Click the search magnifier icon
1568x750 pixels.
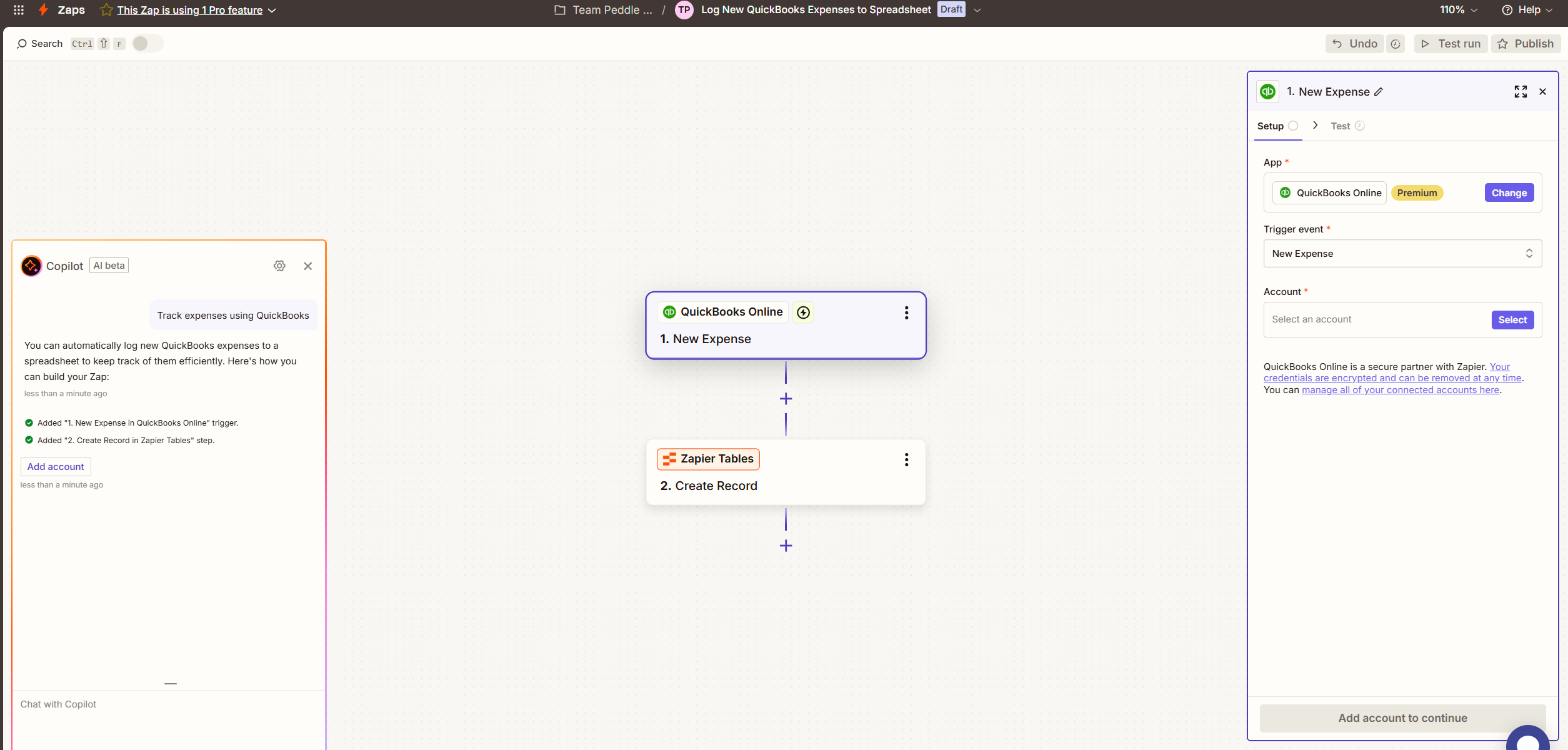click(22, 44)
